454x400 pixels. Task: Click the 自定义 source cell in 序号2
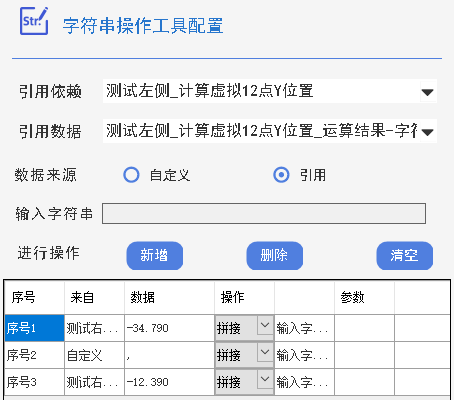click(94, 355)
